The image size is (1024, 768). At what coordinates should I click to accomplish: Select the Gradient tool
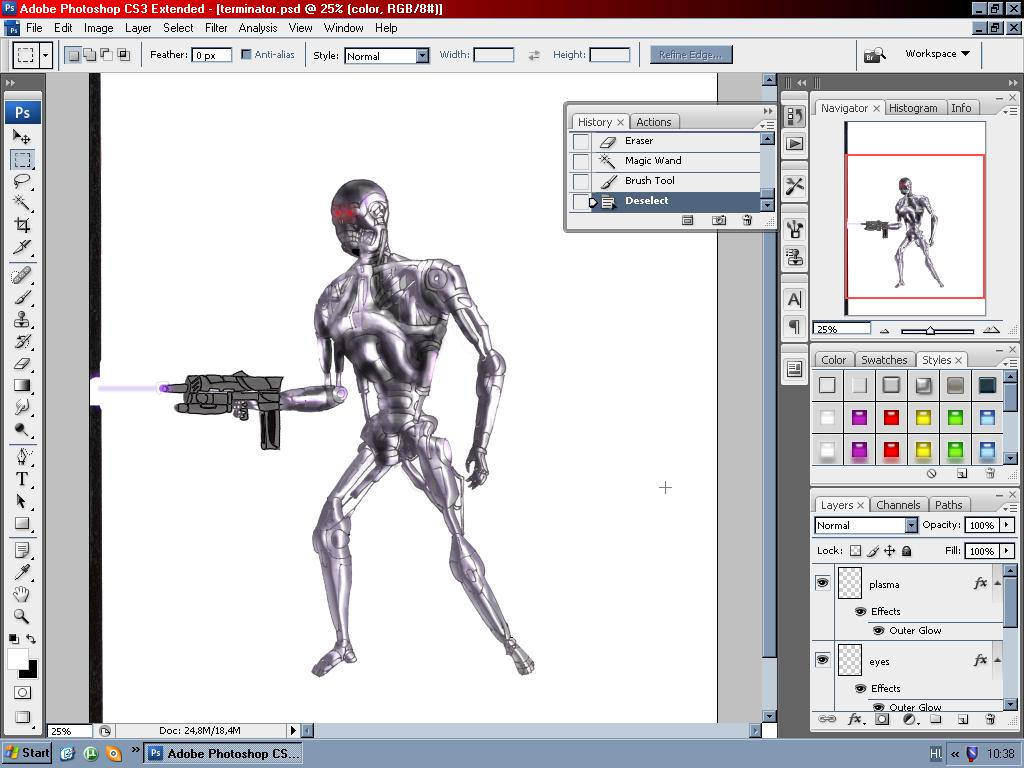(22, 386)
